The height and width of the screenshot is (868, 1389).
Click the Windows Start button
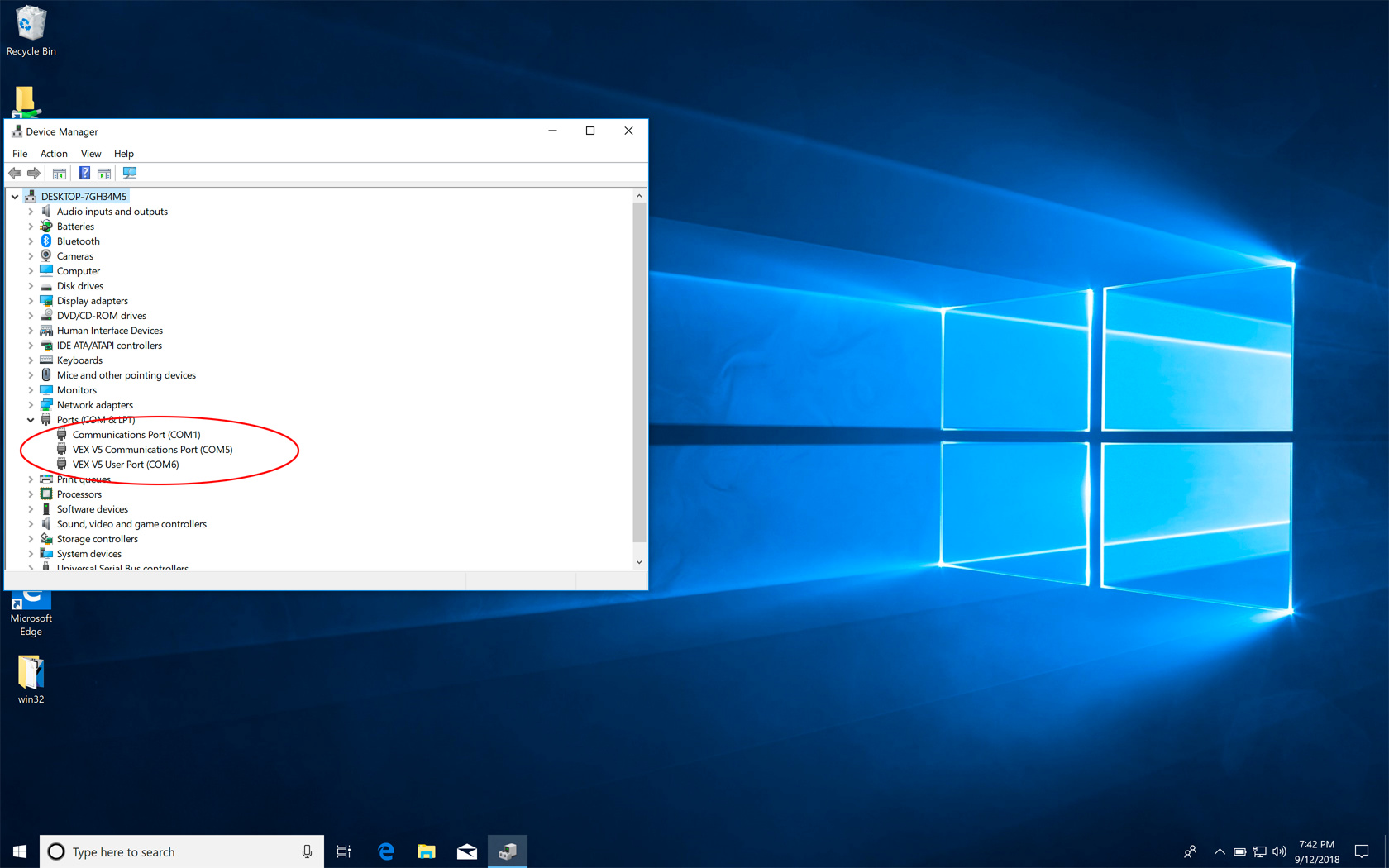pos(20,851)
